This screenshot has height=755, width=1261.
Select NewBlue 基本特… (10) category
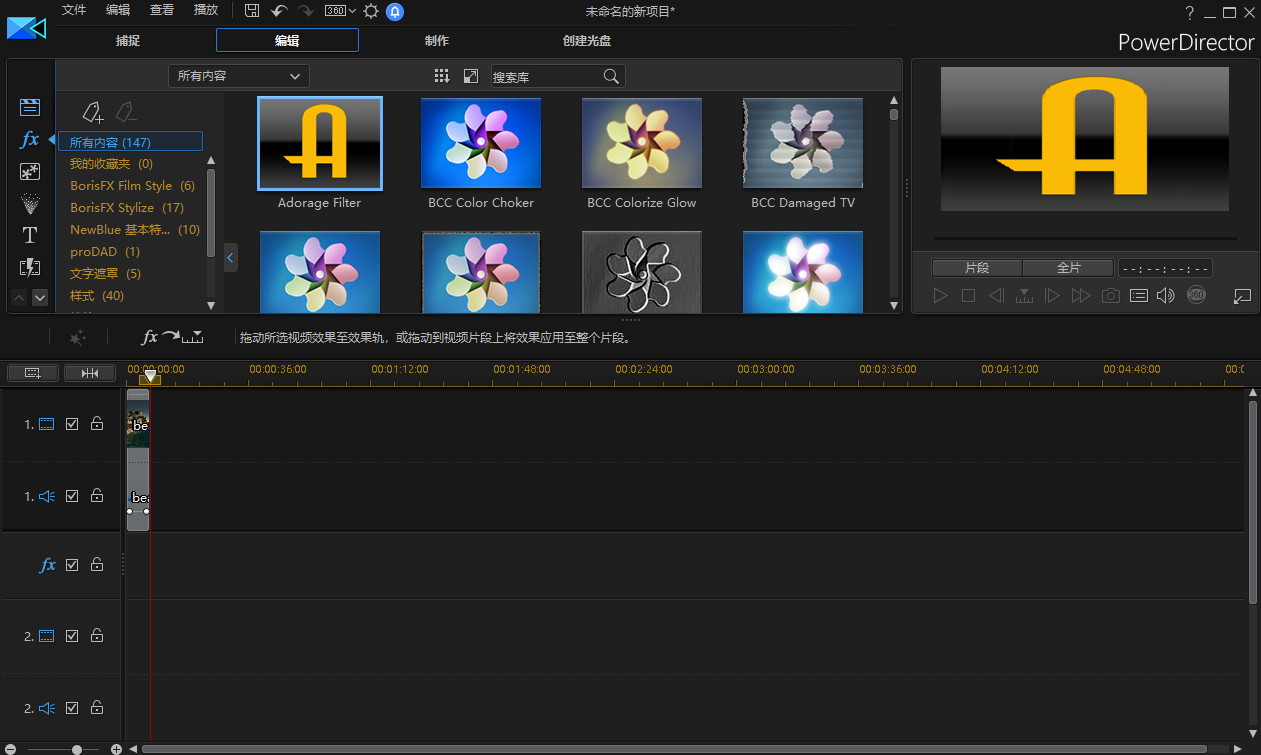click(135, 230)
